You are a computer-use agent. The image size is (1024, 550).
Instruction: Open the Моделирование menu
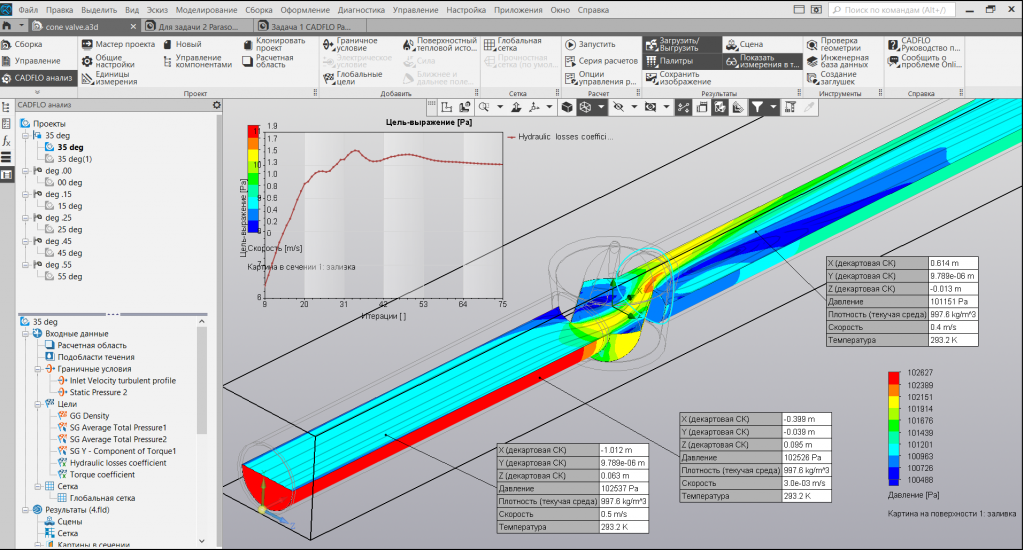(205, 10)
